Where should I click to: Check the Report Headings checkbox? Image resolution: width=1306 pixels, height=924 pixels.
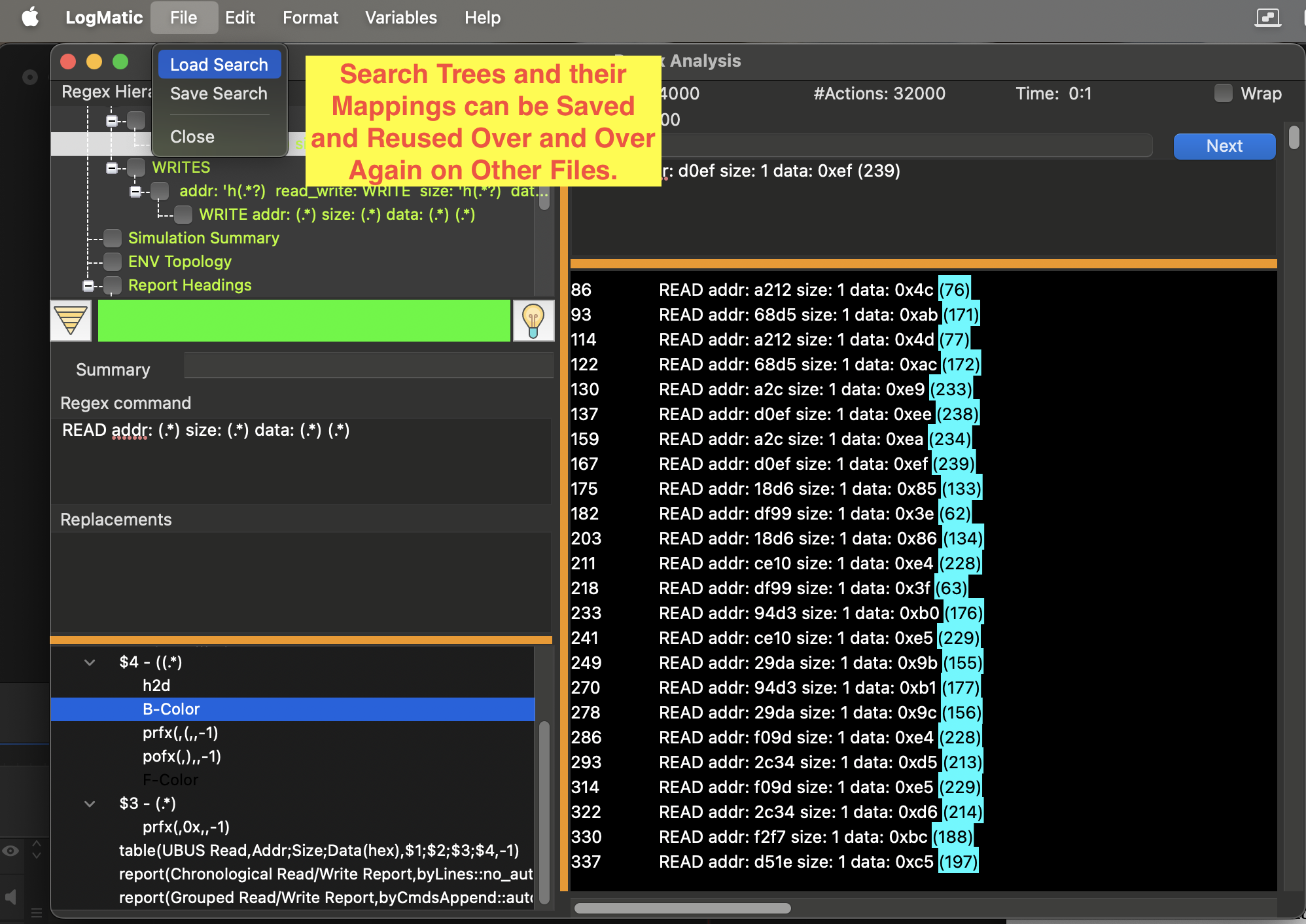point(113,285)
